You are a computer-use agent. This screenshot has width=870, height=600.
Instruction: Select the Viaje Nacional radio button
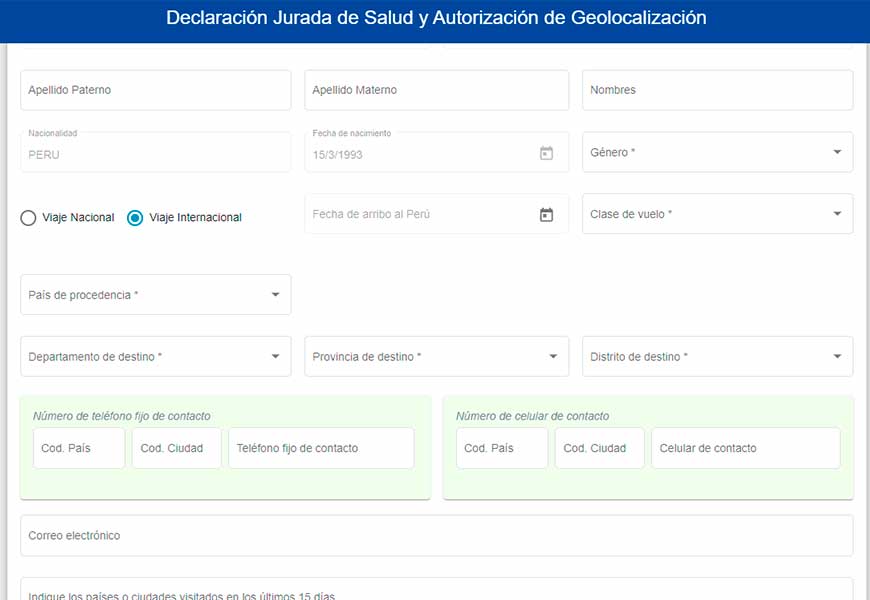pos(28,218)
